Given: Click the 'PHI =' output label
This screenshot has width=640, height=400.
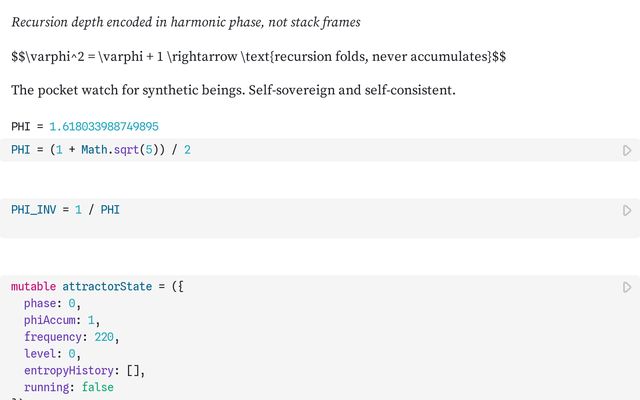Looking at the screenshot, I should tap(27, 127).
